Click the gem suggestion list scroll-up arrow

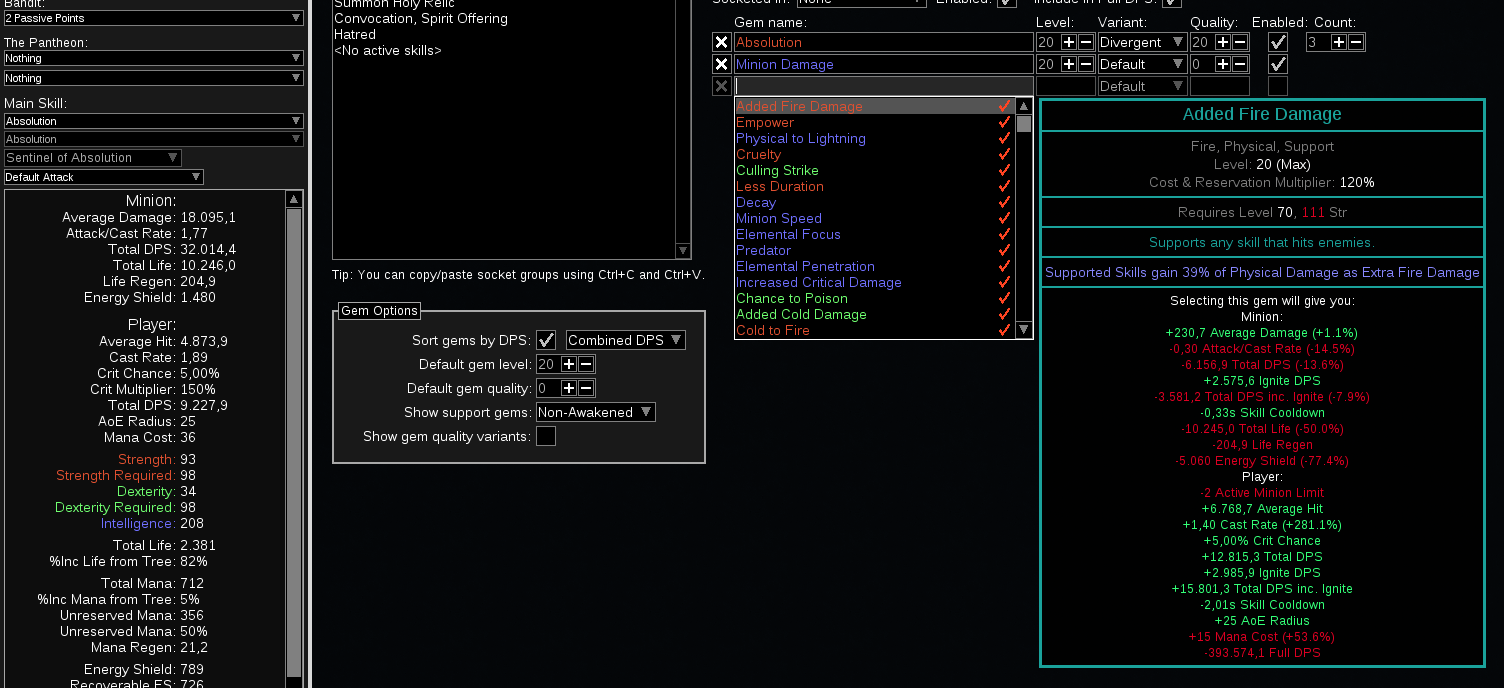tap(1024, 106)
